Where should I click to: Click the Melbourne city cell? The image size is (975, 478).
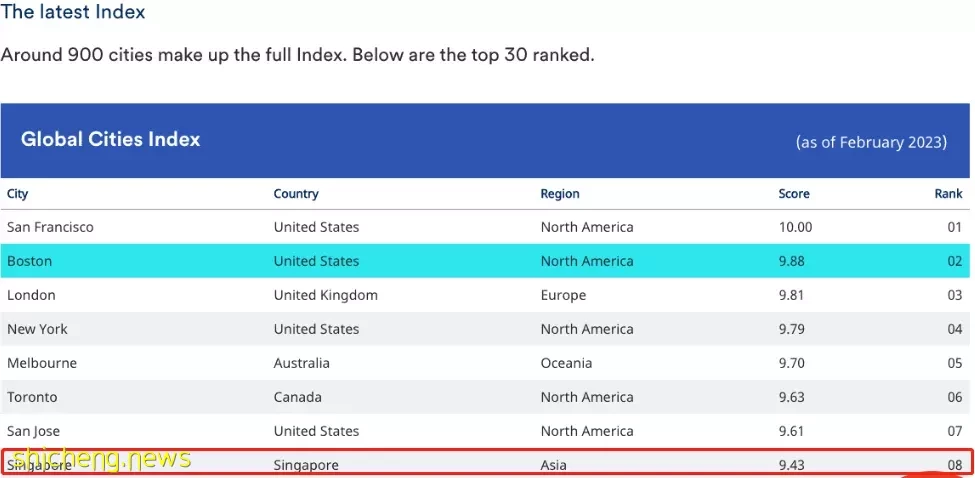(42, 363)
